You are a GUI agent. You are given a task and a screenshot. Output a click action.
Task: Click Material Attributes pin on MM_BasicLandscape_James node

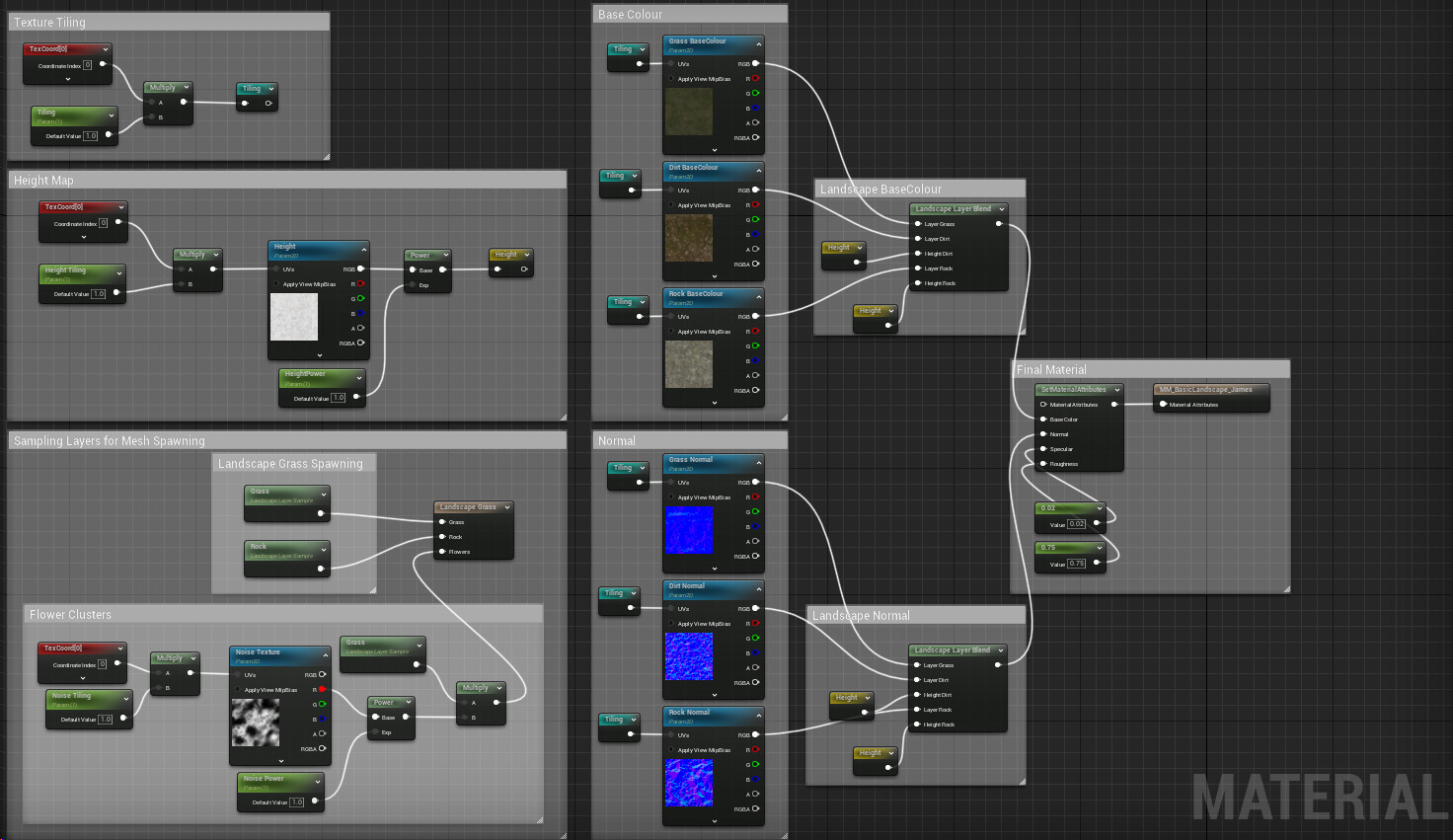point(1164,404)
